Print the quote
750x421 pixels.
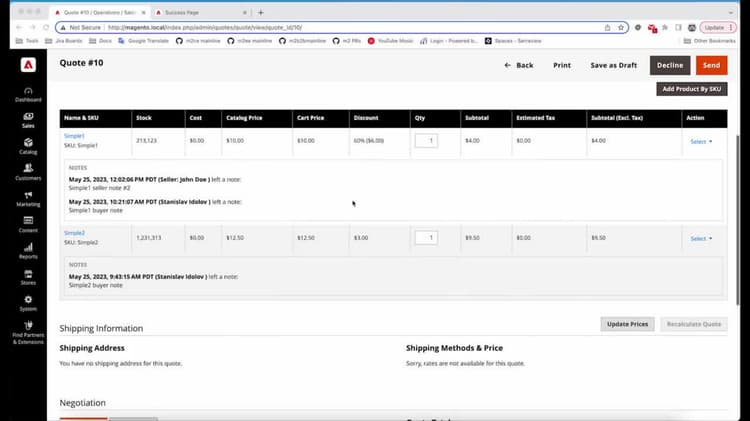point(562,65)
